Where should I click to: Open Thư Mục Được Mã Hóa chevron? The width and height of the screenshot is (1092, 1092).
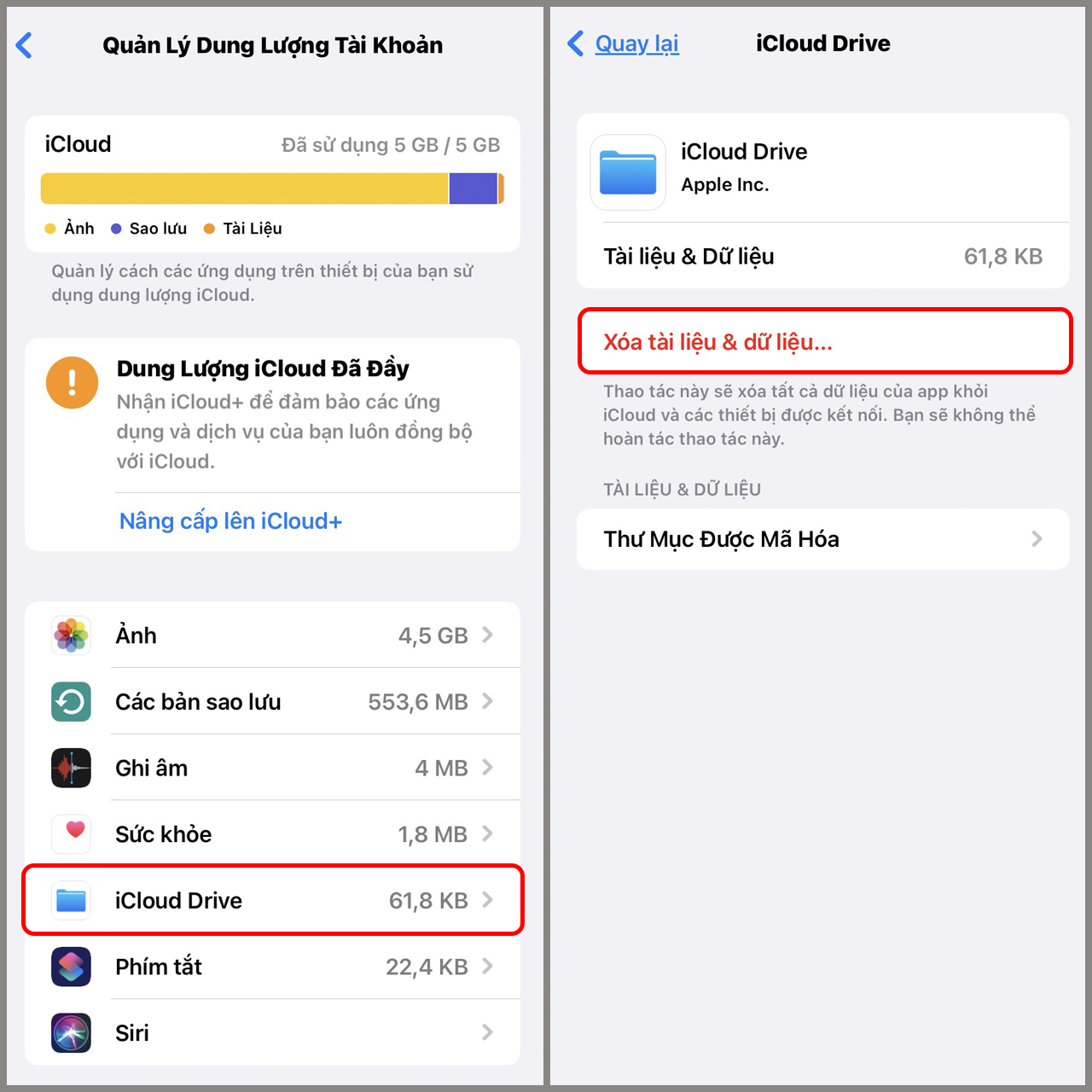[1037, 538]
